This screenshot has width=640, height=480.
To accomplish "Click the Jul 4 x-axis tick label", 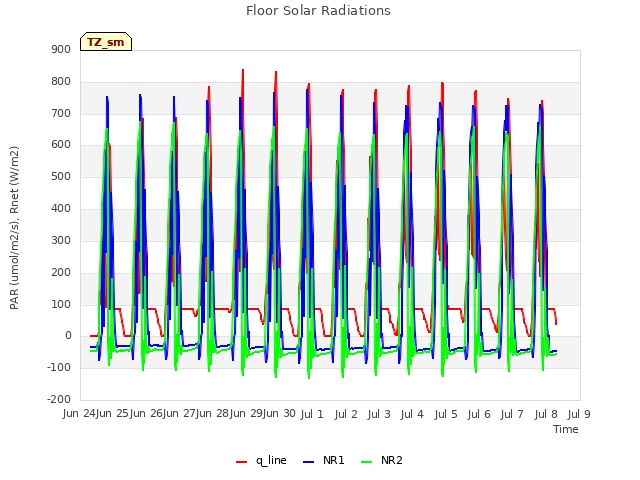I will pos(412,414).
